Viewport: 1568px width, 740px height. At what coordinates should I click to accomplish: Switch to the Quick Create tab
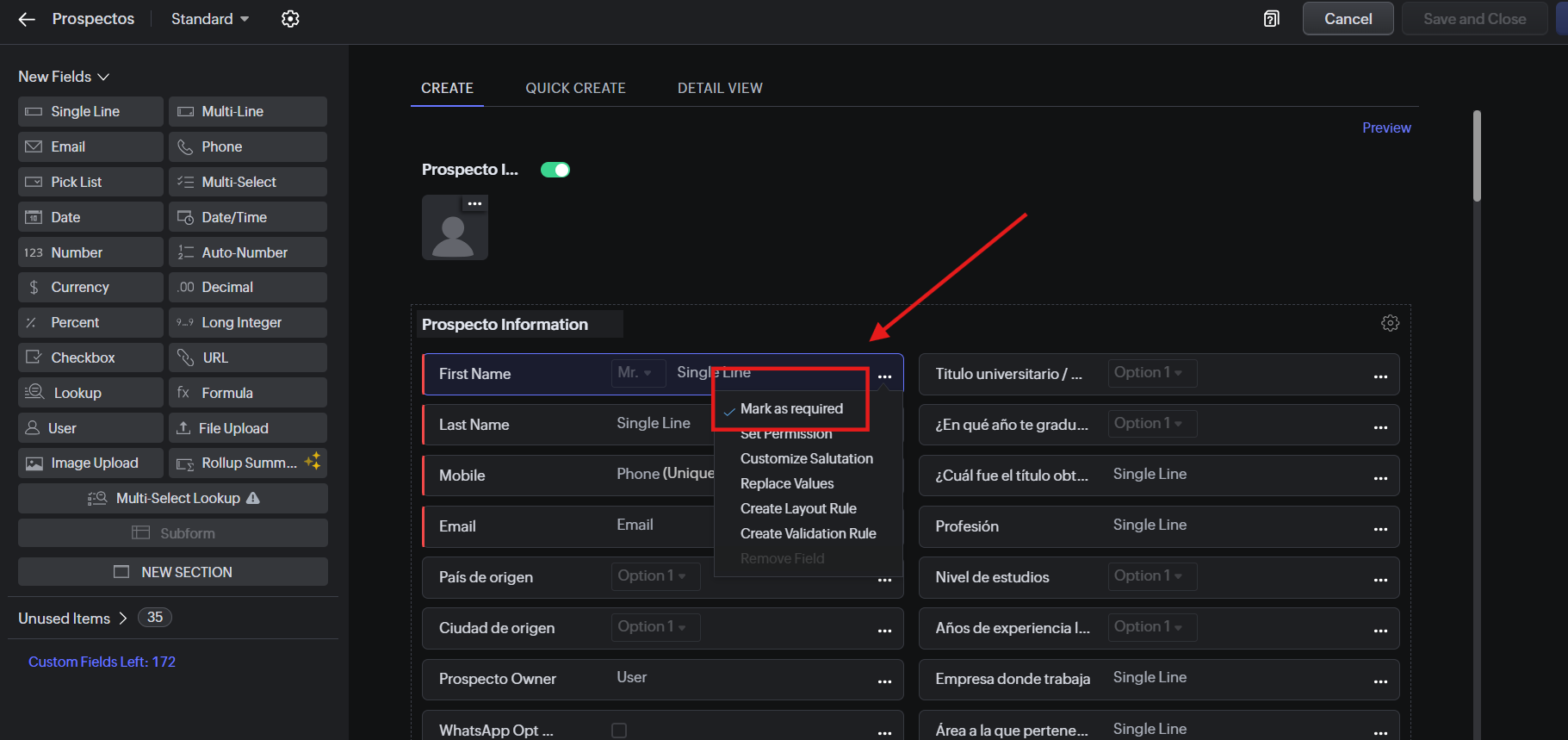(x=575, y=88)
